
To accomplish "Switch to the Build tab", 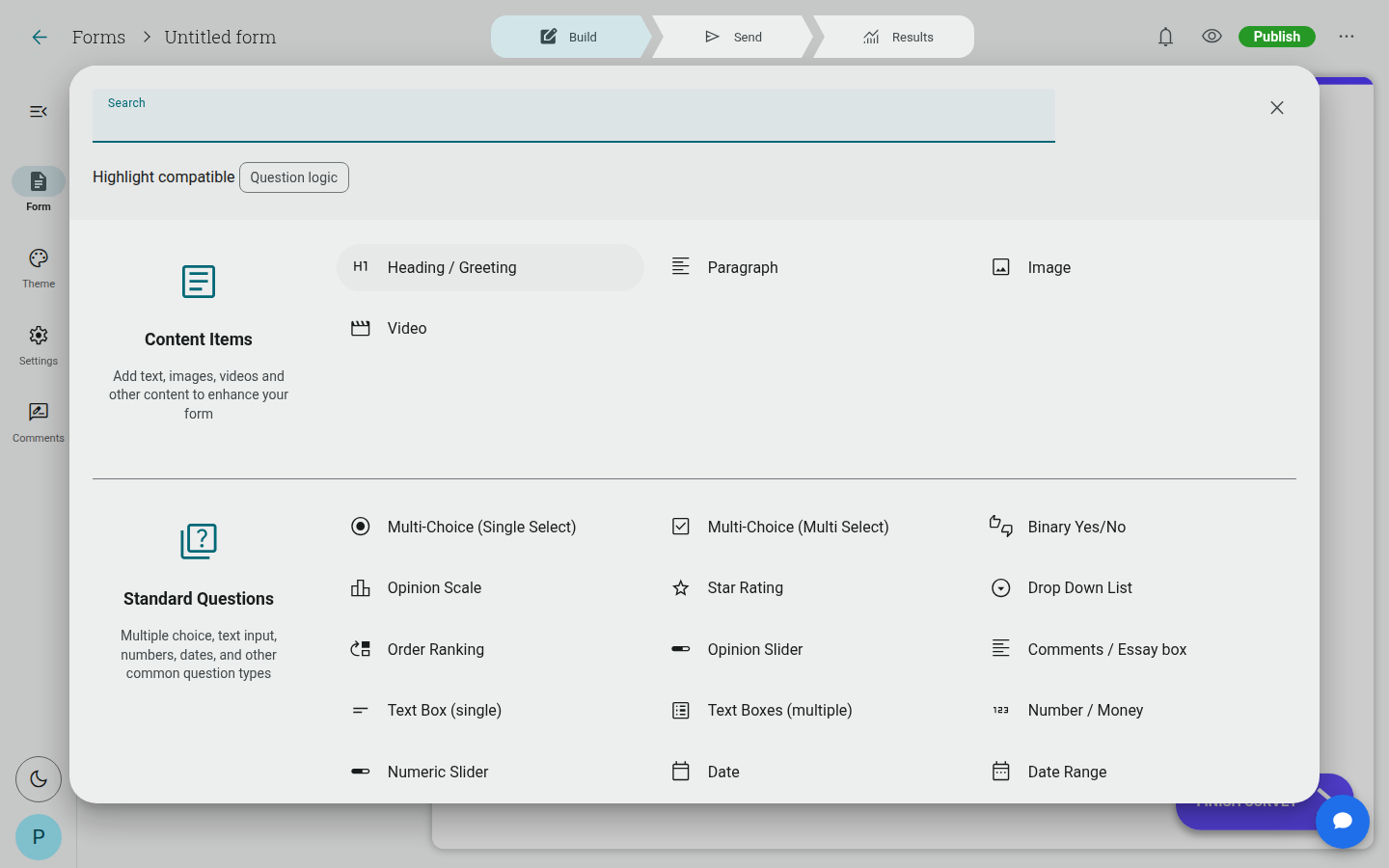I will (x=569, y=37).
